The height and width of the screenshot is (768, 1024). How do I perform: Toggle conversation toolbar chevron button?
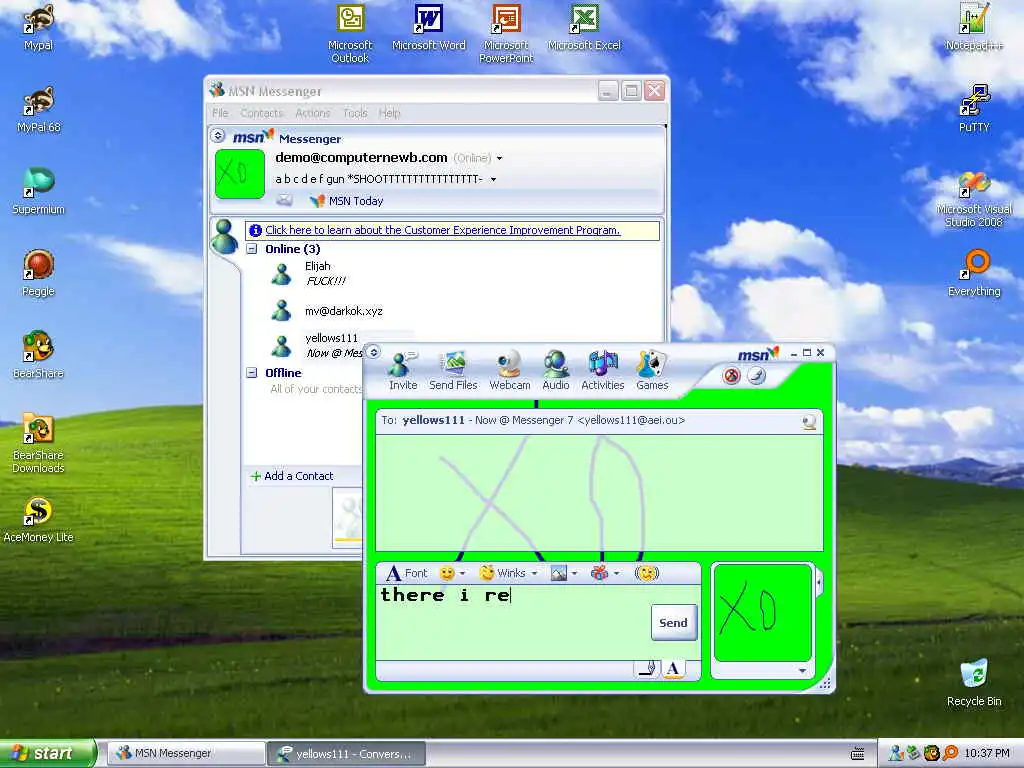pyautogui.click(x=374, y=352)
